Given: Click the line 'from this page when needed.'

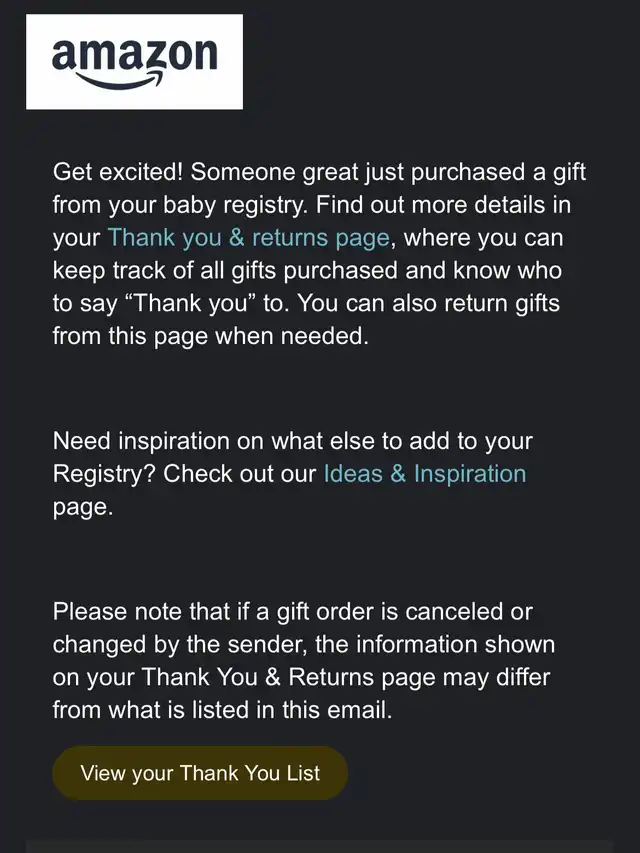Looking at the screenshot, I should point(211,336).
